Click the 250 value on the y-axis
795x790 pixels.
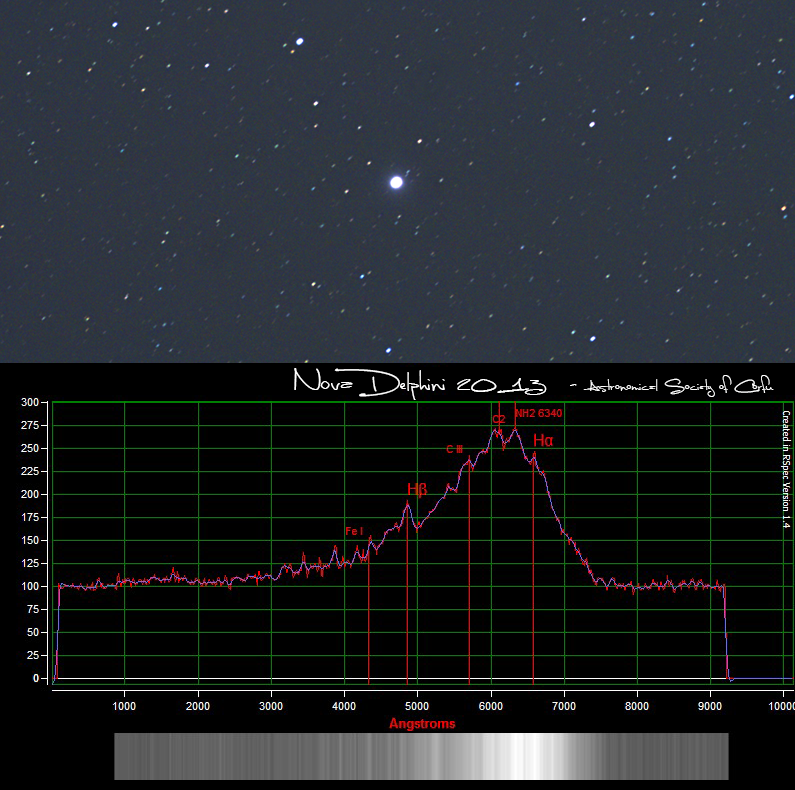click(29, 448)
